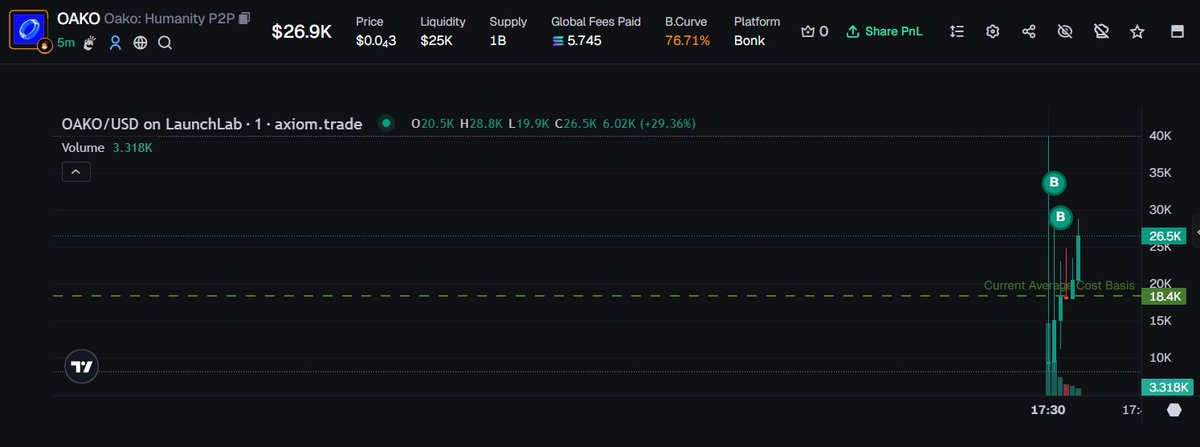Click the clapping hands icon under OAKO

click(89, 42)
